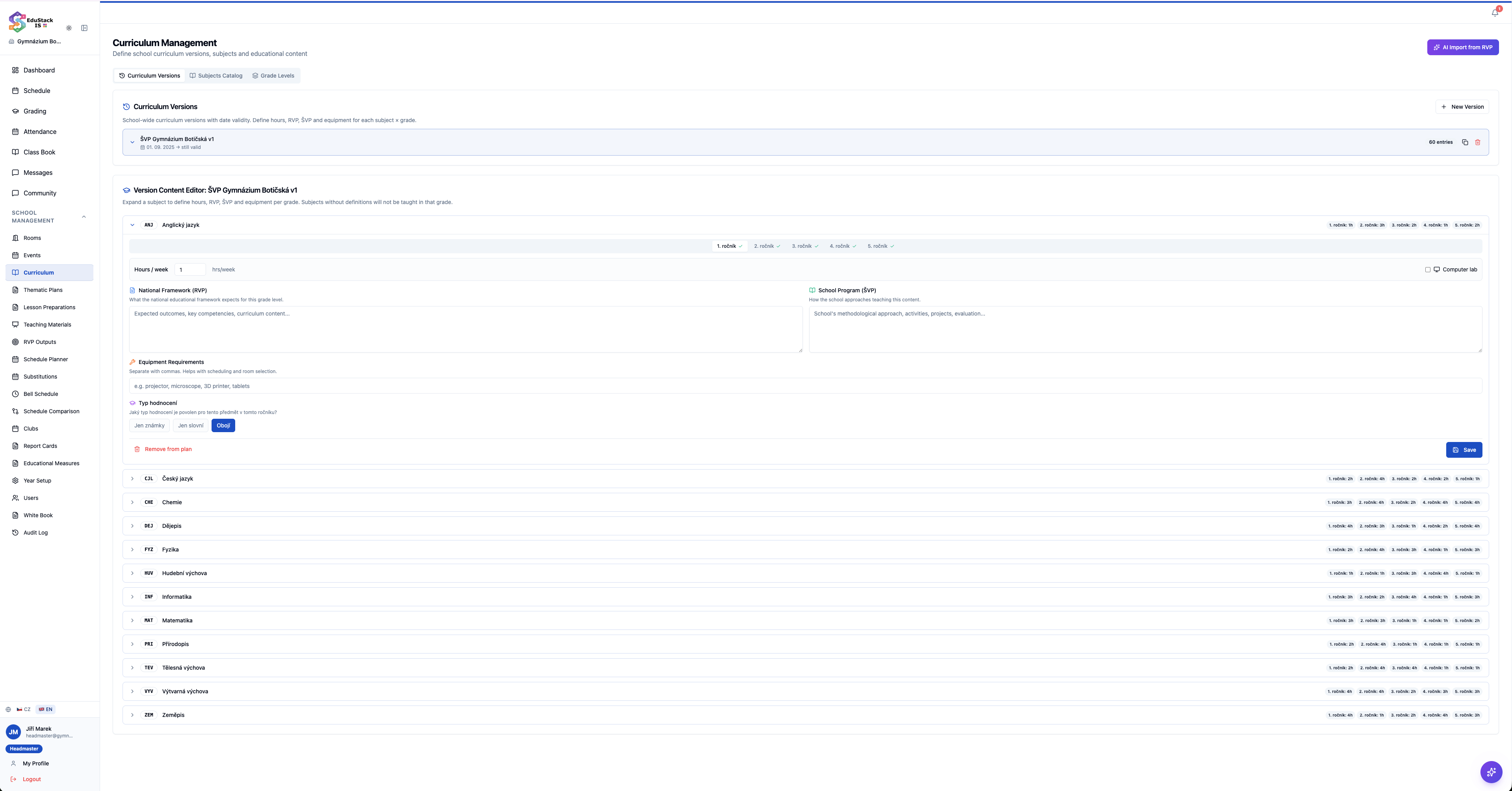The image size is (1512, 791).
Task: Open Events in school management
Action: click(49, 255)
